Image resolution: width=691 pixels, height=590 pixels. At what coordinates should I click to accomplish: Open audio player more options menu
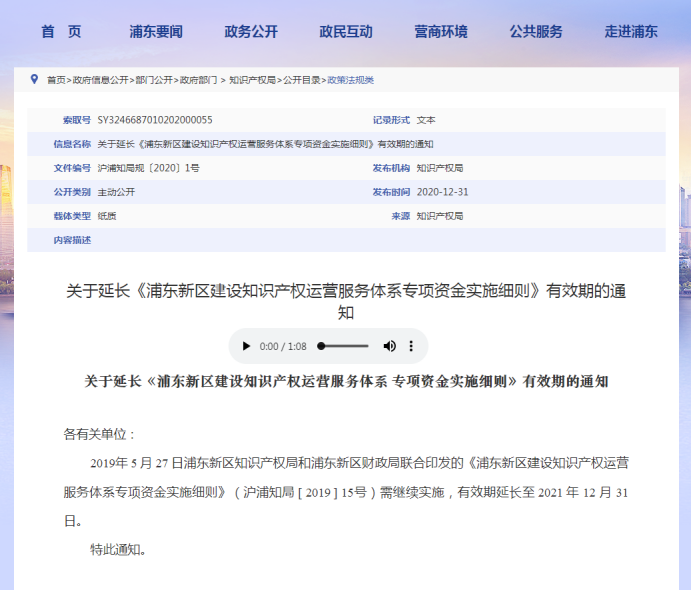tap(411, 346)
